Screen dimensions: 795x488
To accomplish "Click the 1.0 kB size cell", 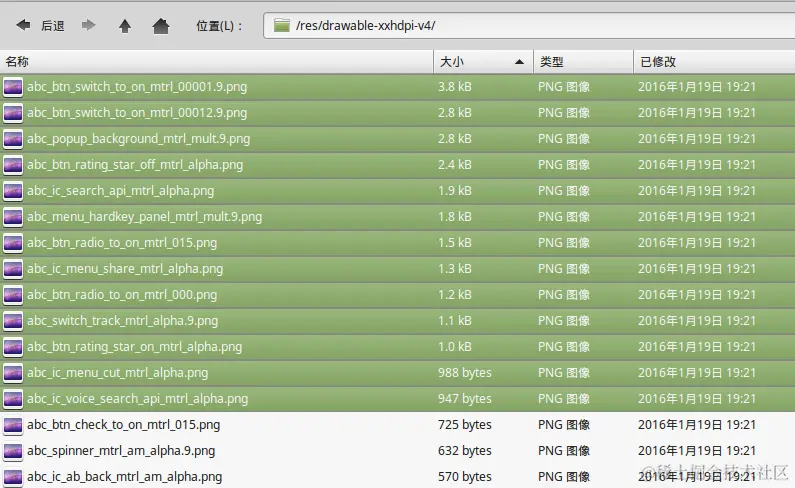I will (x=455, y=347).
